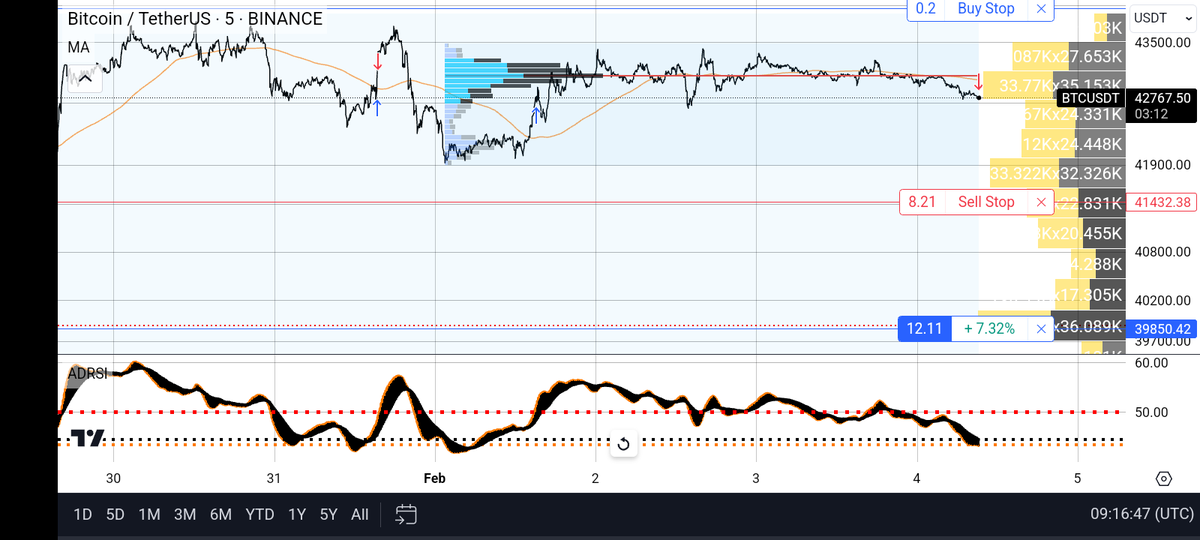The width and height of the screenshot is (1200, 540).
Task: Click the Sell Stop price 41432.38 tag
Action: point(1162,202)
